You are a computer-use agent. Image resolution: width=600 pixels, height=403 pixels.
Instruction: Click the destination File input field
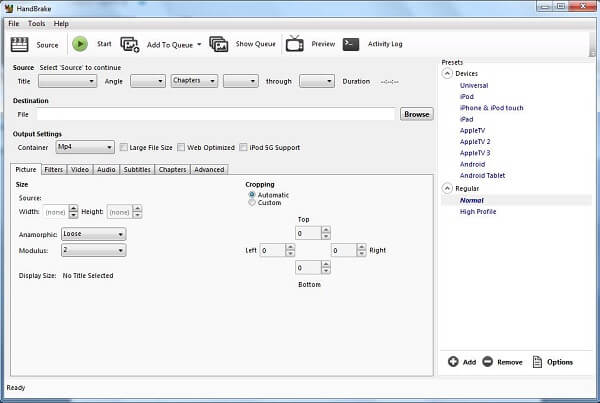coord(216,114)
